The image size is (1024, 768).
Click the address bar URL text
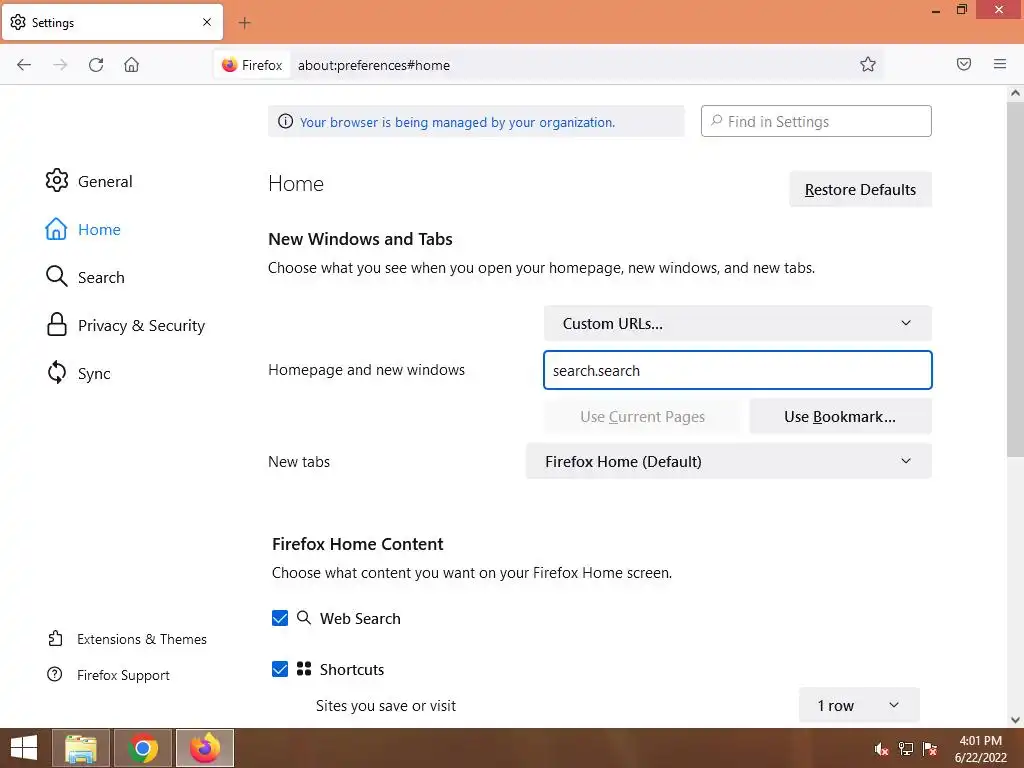point(374,65)
